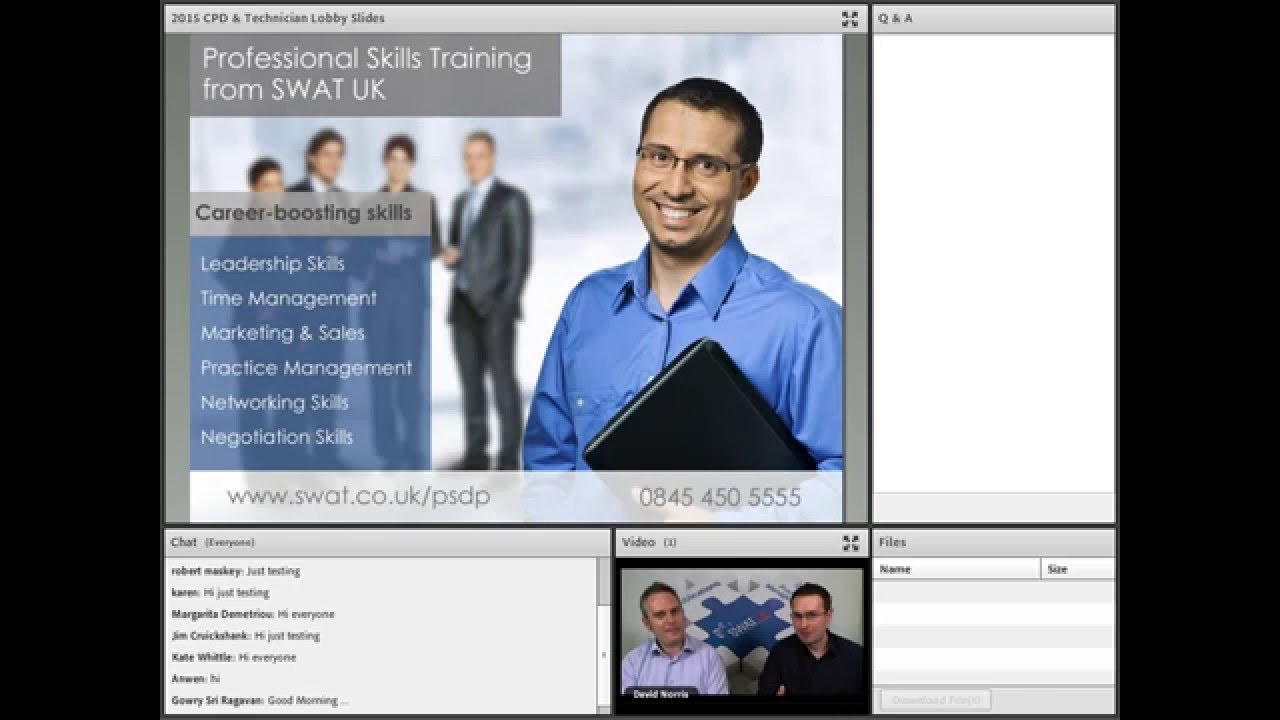Click the 'Career-boosting skills' slide heading
This screenshot has height=720, width=1280.
pos(303,213)
